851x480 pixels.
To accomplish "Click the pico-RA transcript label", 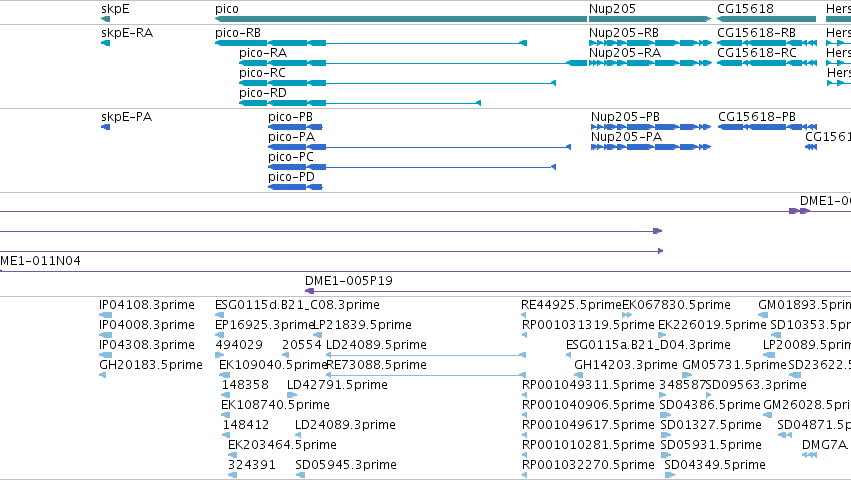I will click(x=263, y=53).
